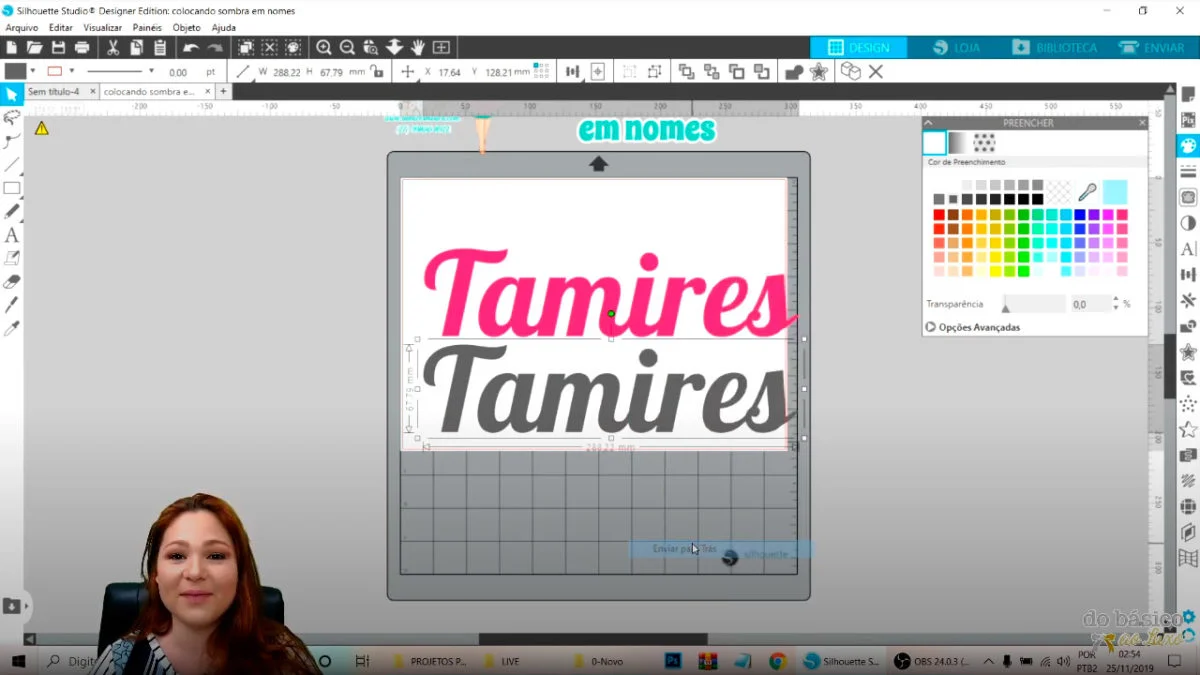This screenshot has width=1200, height=675.
Task: Switch to the colocando sombra document tab
Action: [149, 91]
